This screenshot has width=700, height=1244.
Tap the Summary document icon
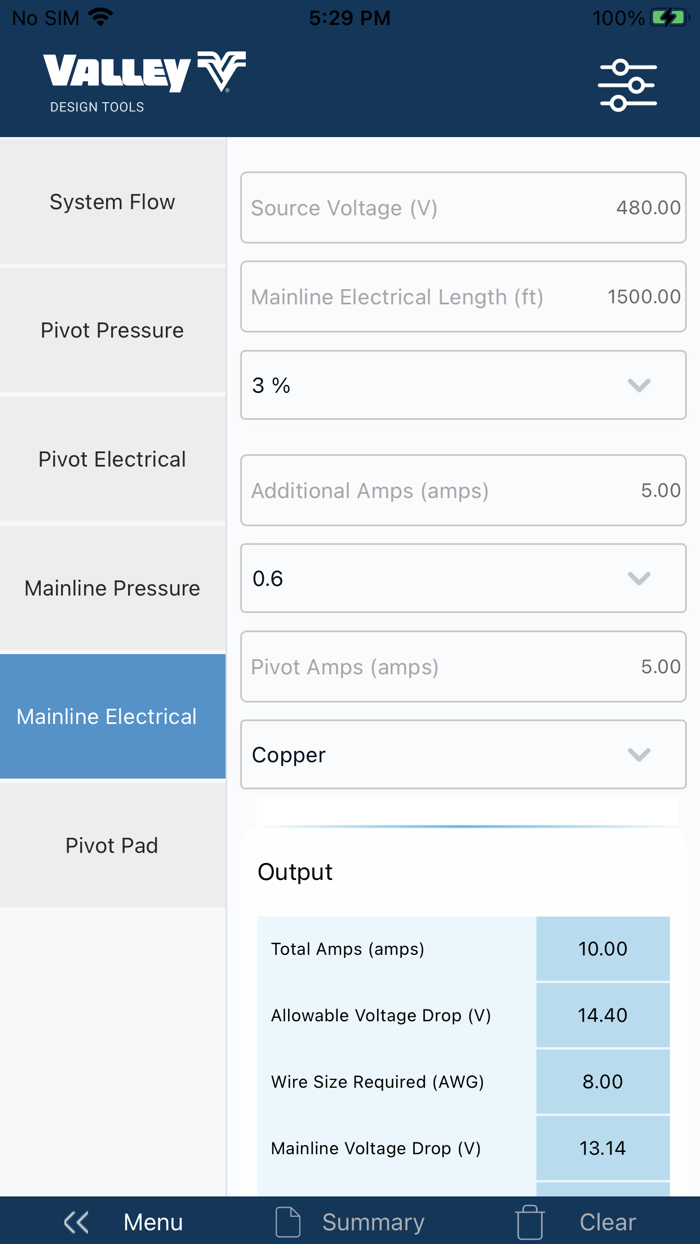pos(288,1222)
